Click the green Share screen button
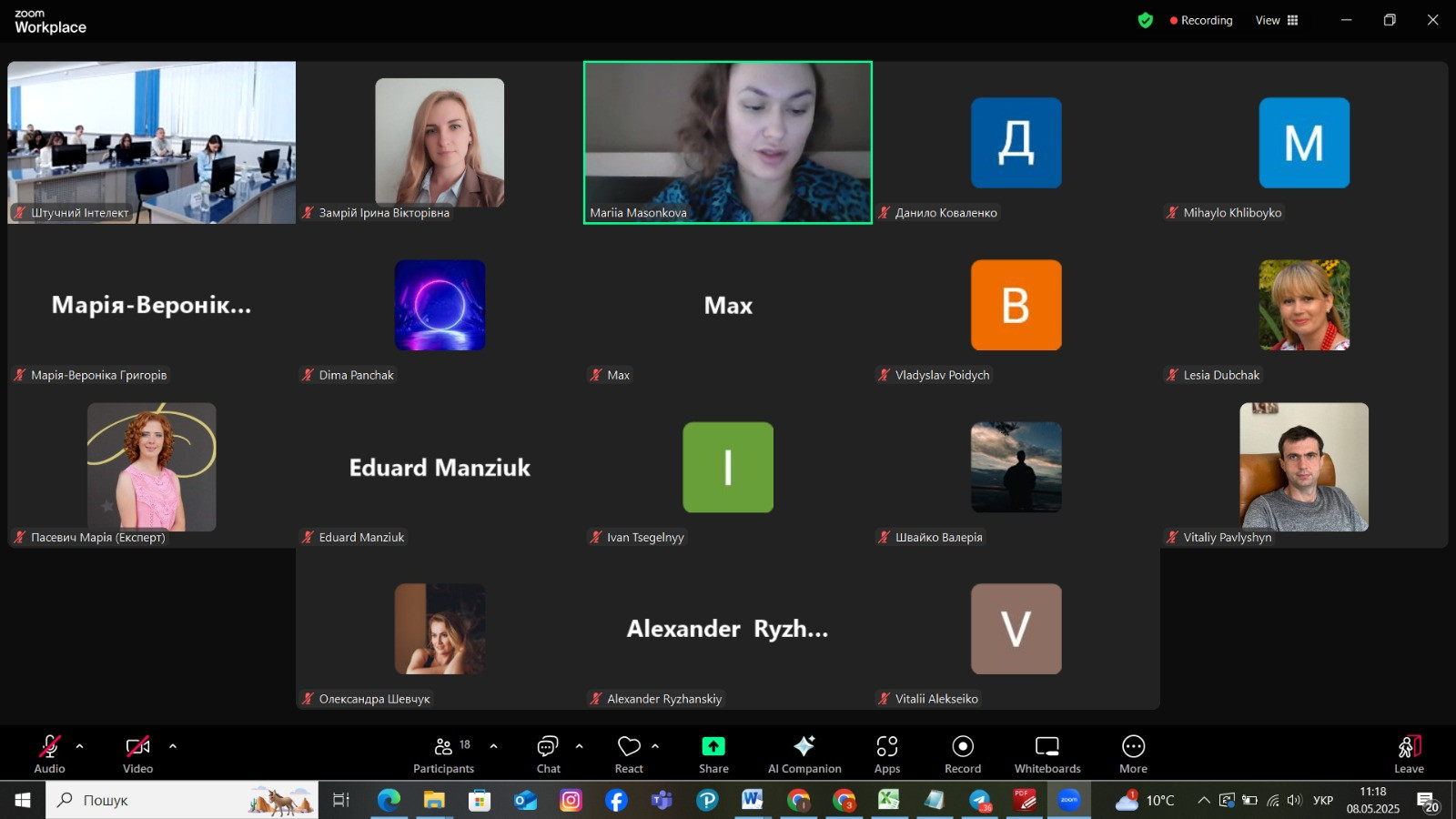This screenshot has height=819, width=1456. tap(713, 753)
